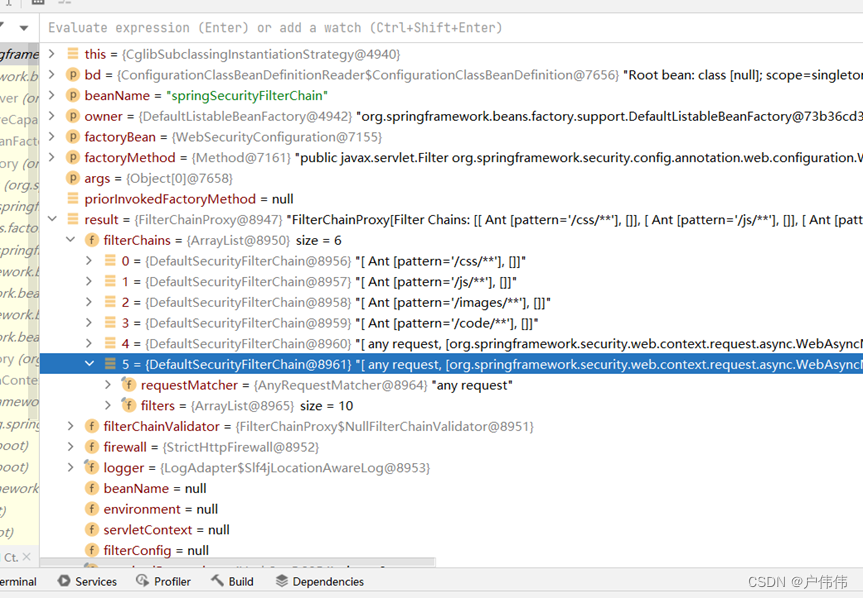Click the field icon next to filterChains
Screen dimensions: 863x598
tap(91, 240)
